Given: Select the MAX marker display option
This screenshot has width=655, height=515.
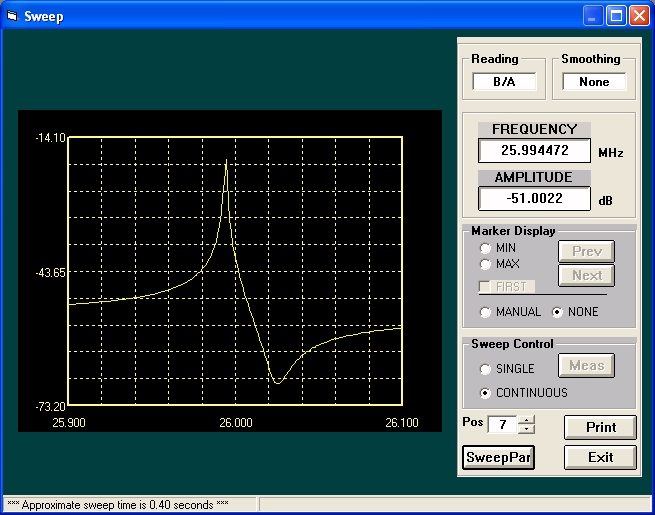Looking at the screenshot, I should [486, 265].
